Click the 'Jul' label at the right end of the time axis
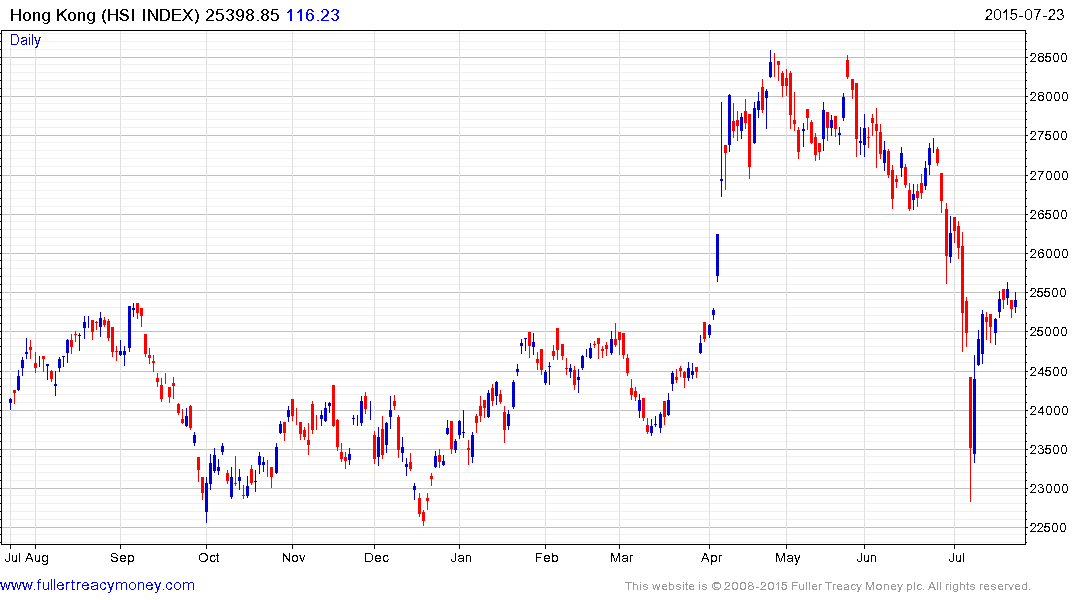Screen dimensions: 1075x600 956,557
